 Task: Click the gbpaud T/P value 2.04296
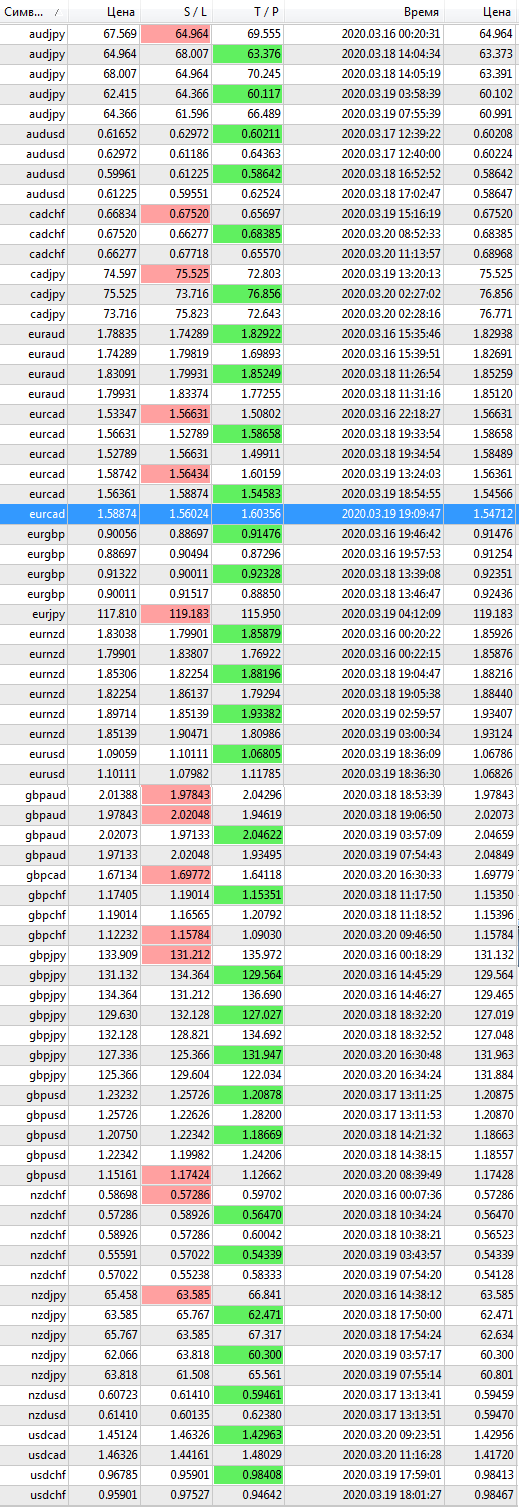(x=261, y=794)
